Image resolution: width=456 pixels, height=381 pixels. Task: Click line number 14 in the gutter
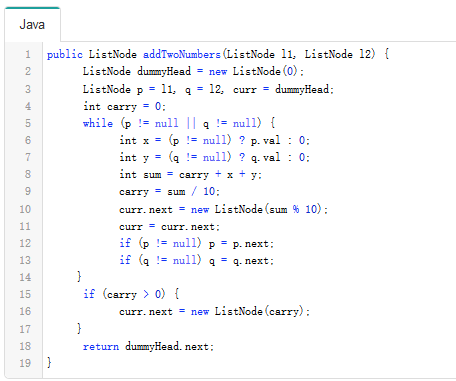pyautogui.click(x=25, y=277)
